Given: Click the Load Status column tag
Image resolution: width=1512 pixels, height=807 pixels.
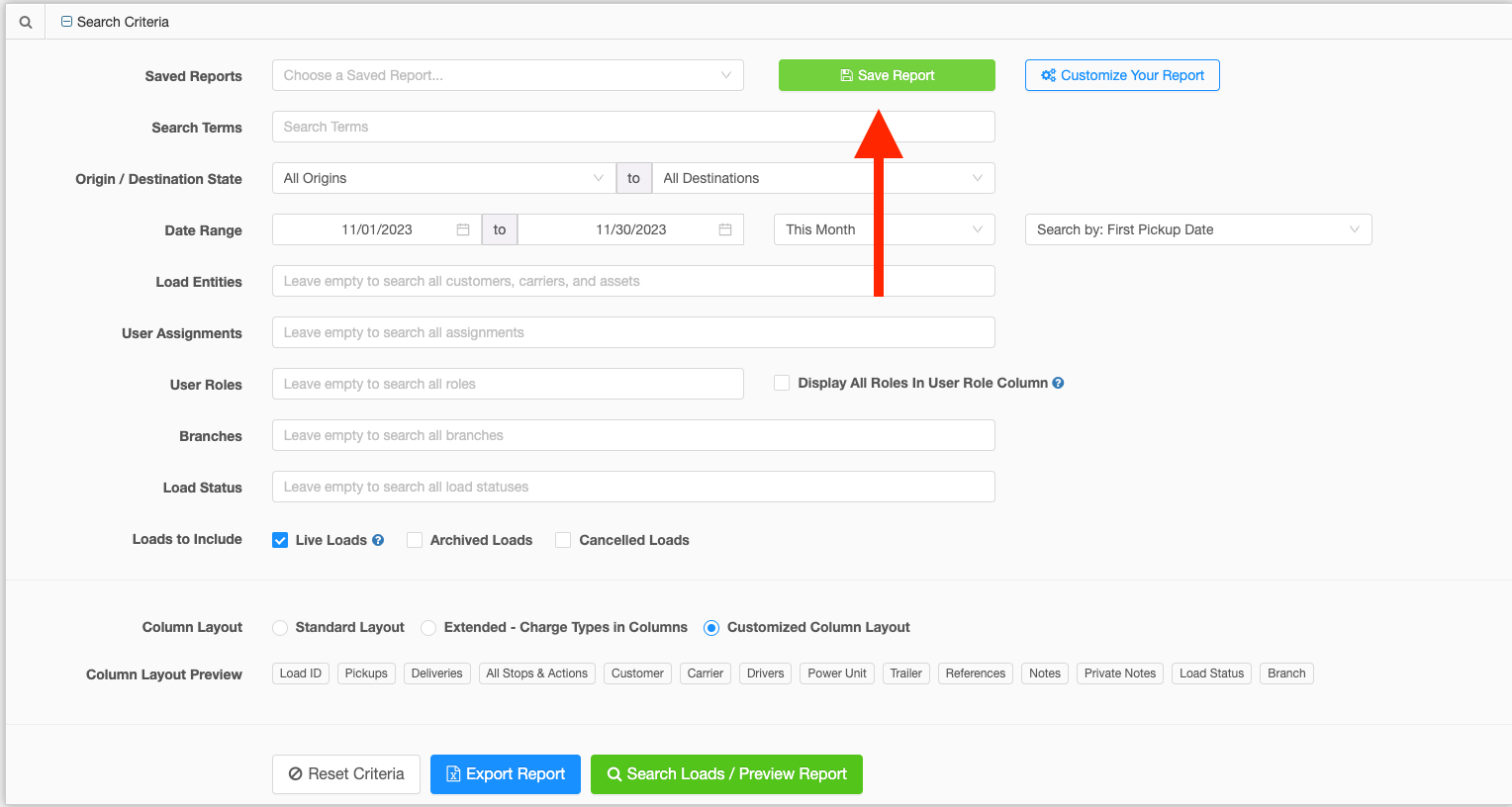Looking at the screenshot, I should click(1211, 673).
